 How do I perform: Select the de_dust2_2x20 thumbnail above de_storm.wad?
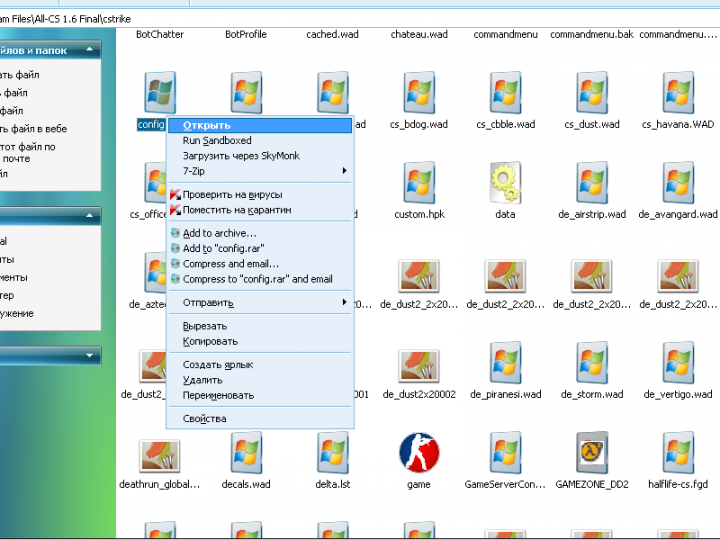coord(592,276)
